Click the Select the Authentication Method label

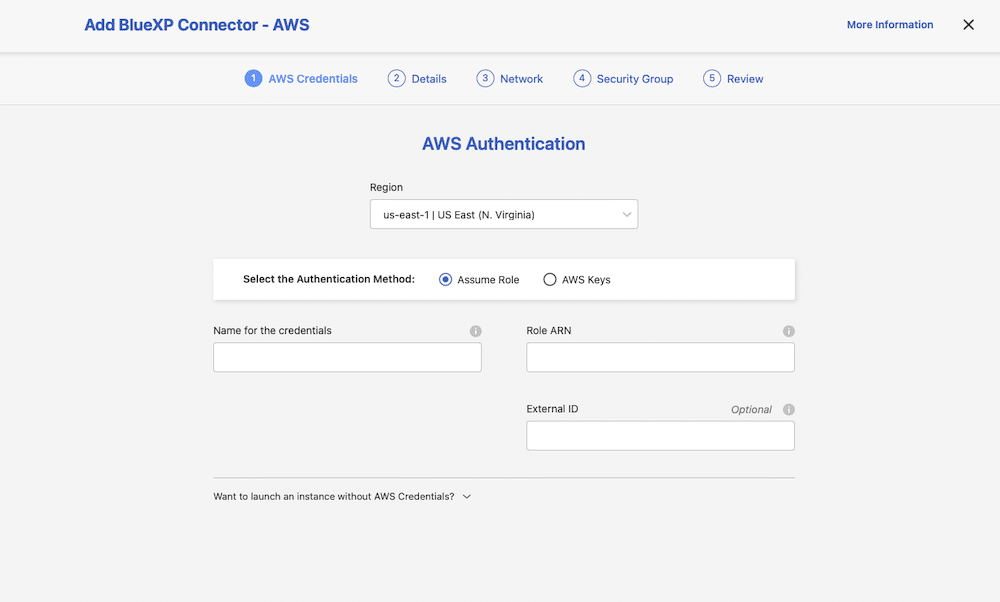(x=329, y=279)
